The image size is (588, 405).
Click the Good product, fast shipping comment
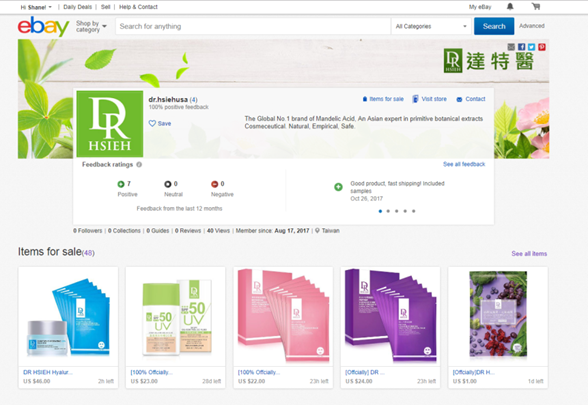397,187
